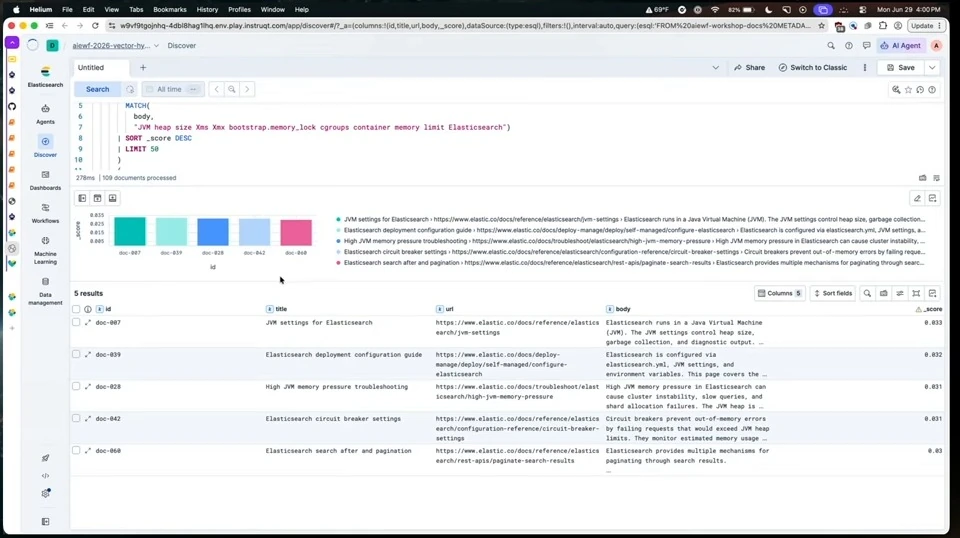Image resolution: width=960 pixels, height=538 pixels.
Task: Open the help icon in Kibana header
Action: coord(849,45)
